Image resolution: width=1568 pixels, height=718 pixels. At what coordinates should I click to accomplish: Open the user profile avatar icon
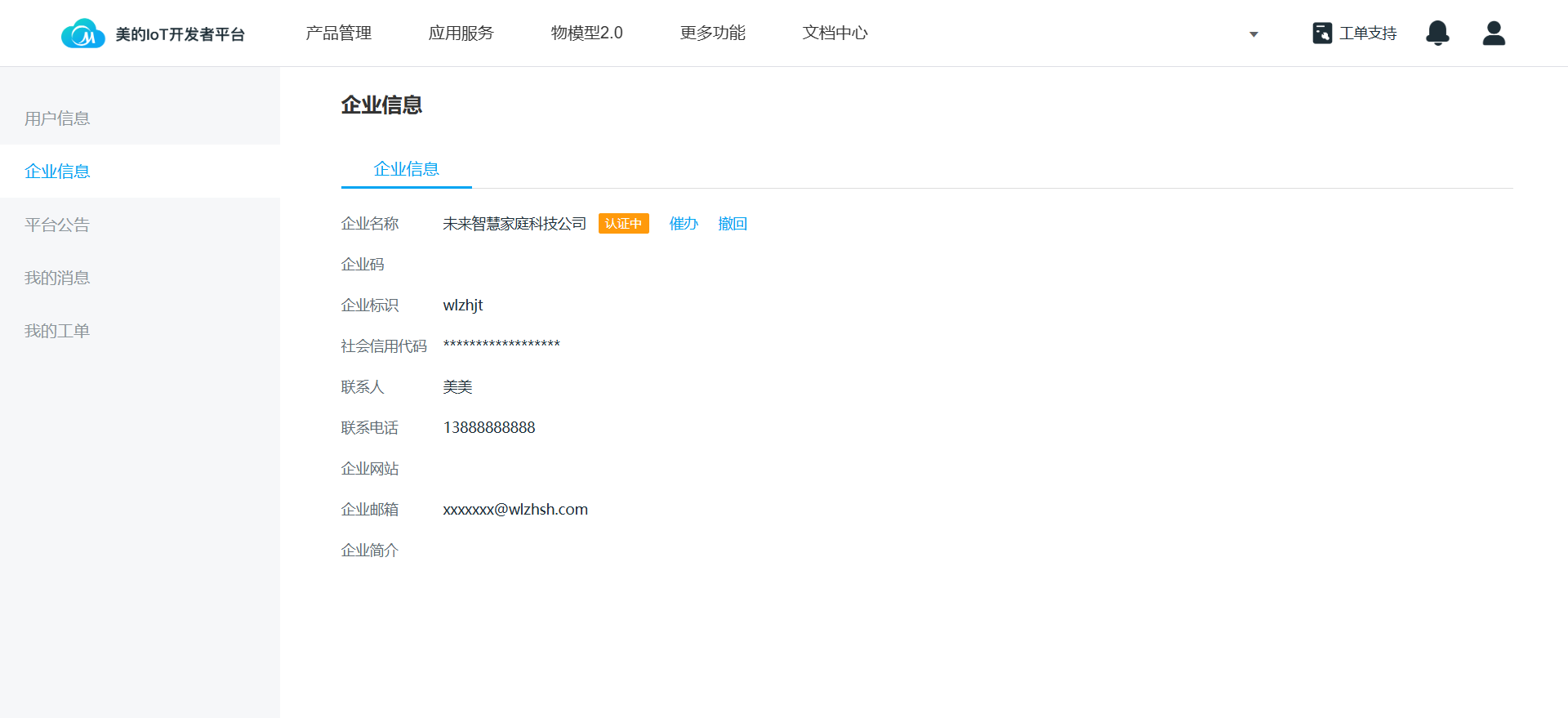click(1494, 33)
